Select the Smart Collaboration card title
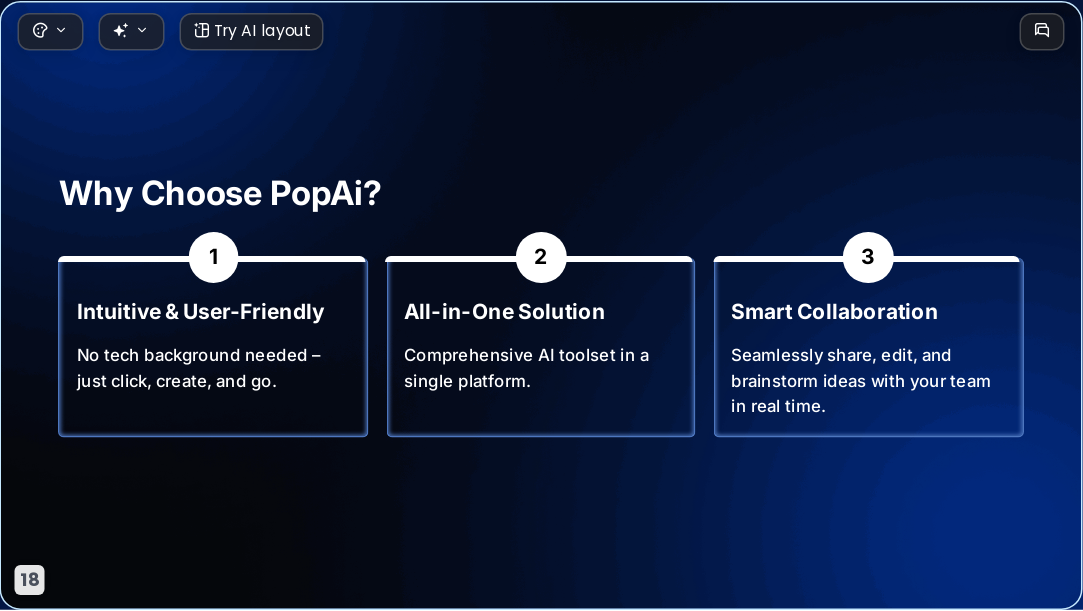 (834, 312)
